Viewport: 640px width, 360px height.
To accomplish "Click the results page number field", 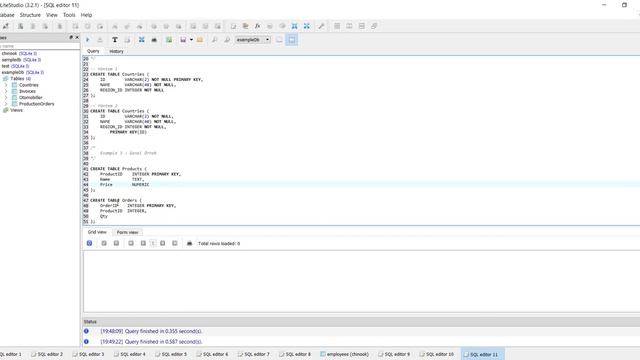I will [153, 243].
